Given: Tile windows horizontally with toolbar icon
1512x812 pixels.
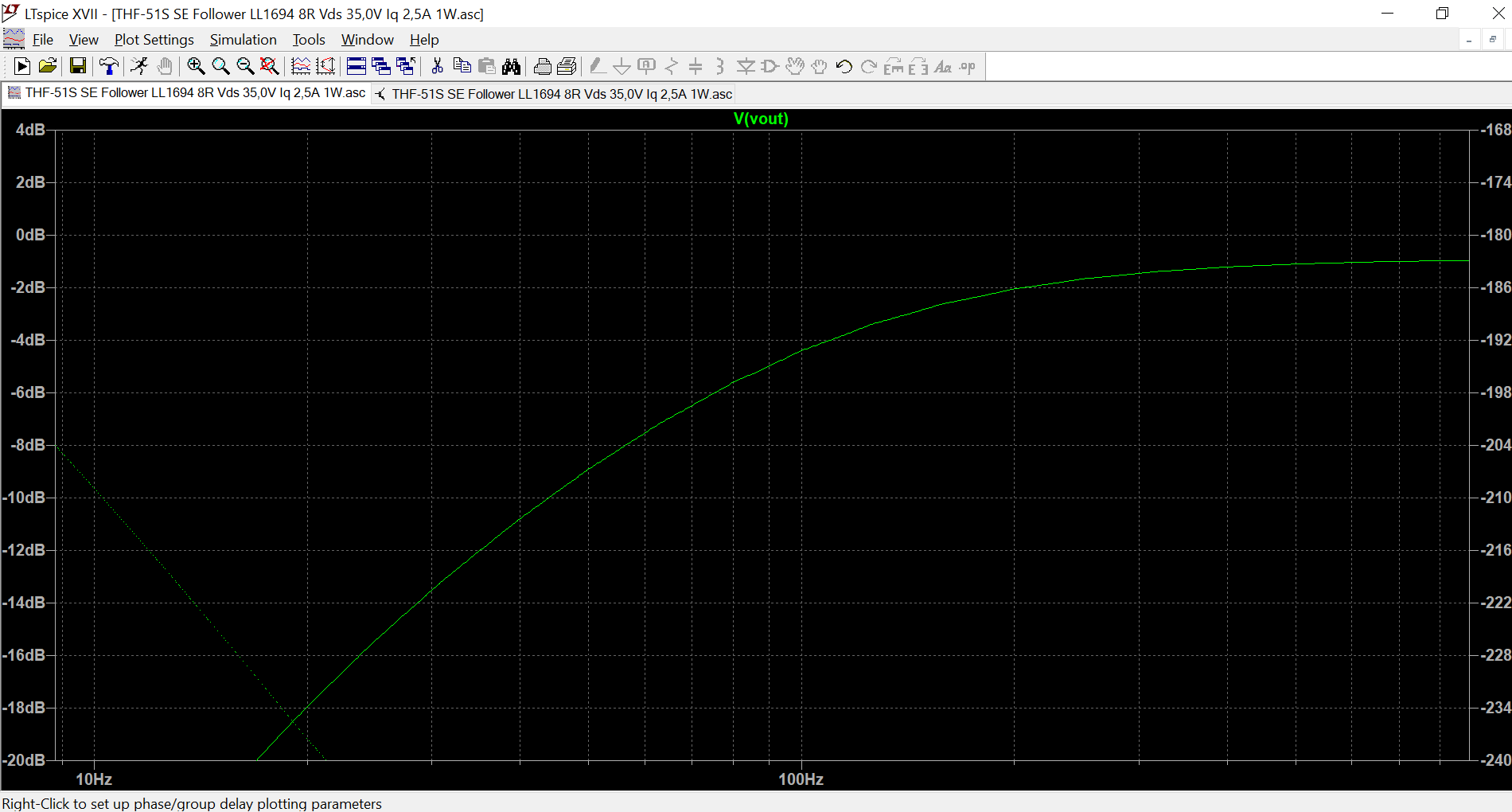Looking at the screenshot, I should [x=357, y=67].
